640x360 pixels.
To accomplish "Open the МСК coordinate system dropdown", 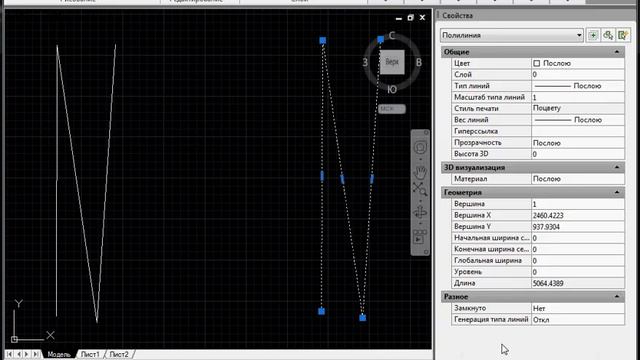I will click(392, 109).
